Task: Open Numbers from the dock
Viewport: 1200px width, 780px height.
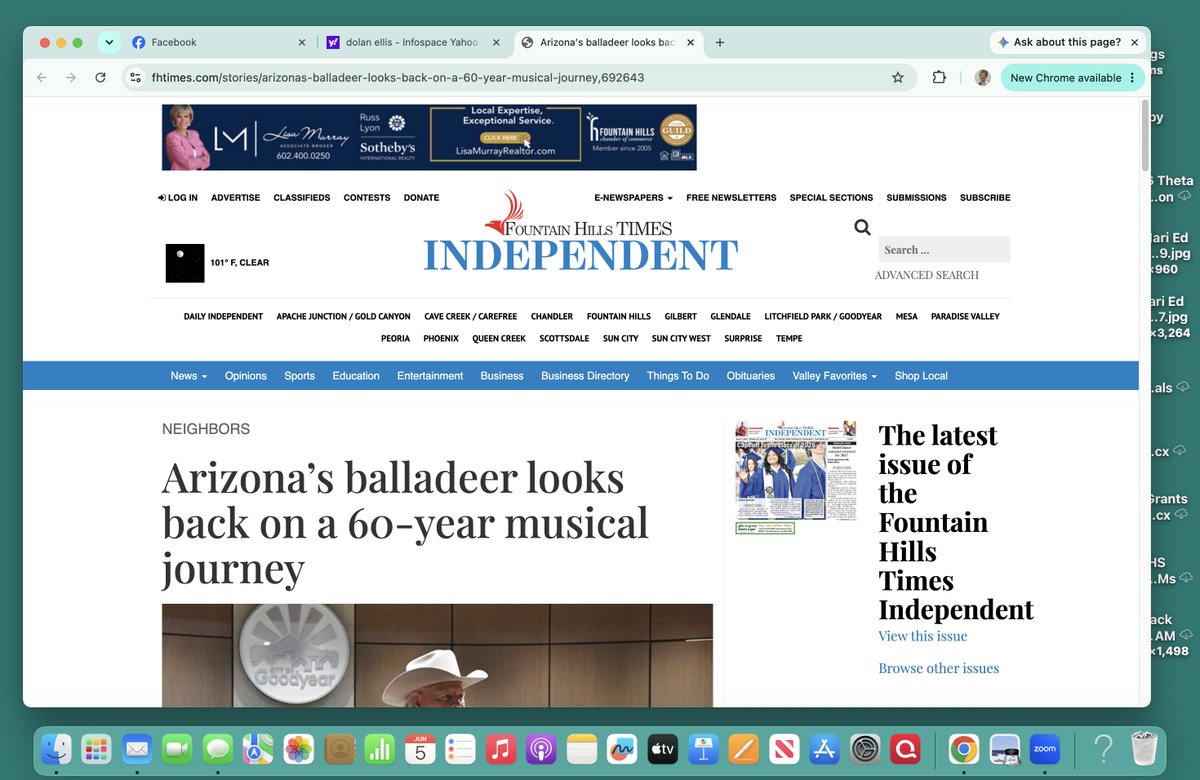Action: (x=379, y=748)
